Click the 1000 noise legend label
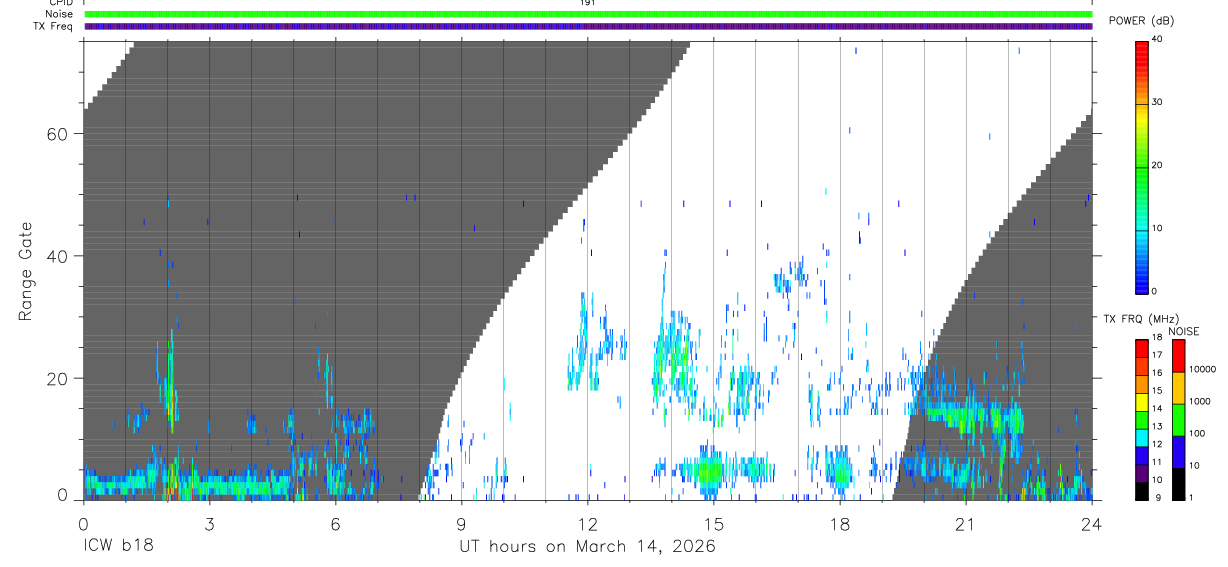 pos(1199,401)
